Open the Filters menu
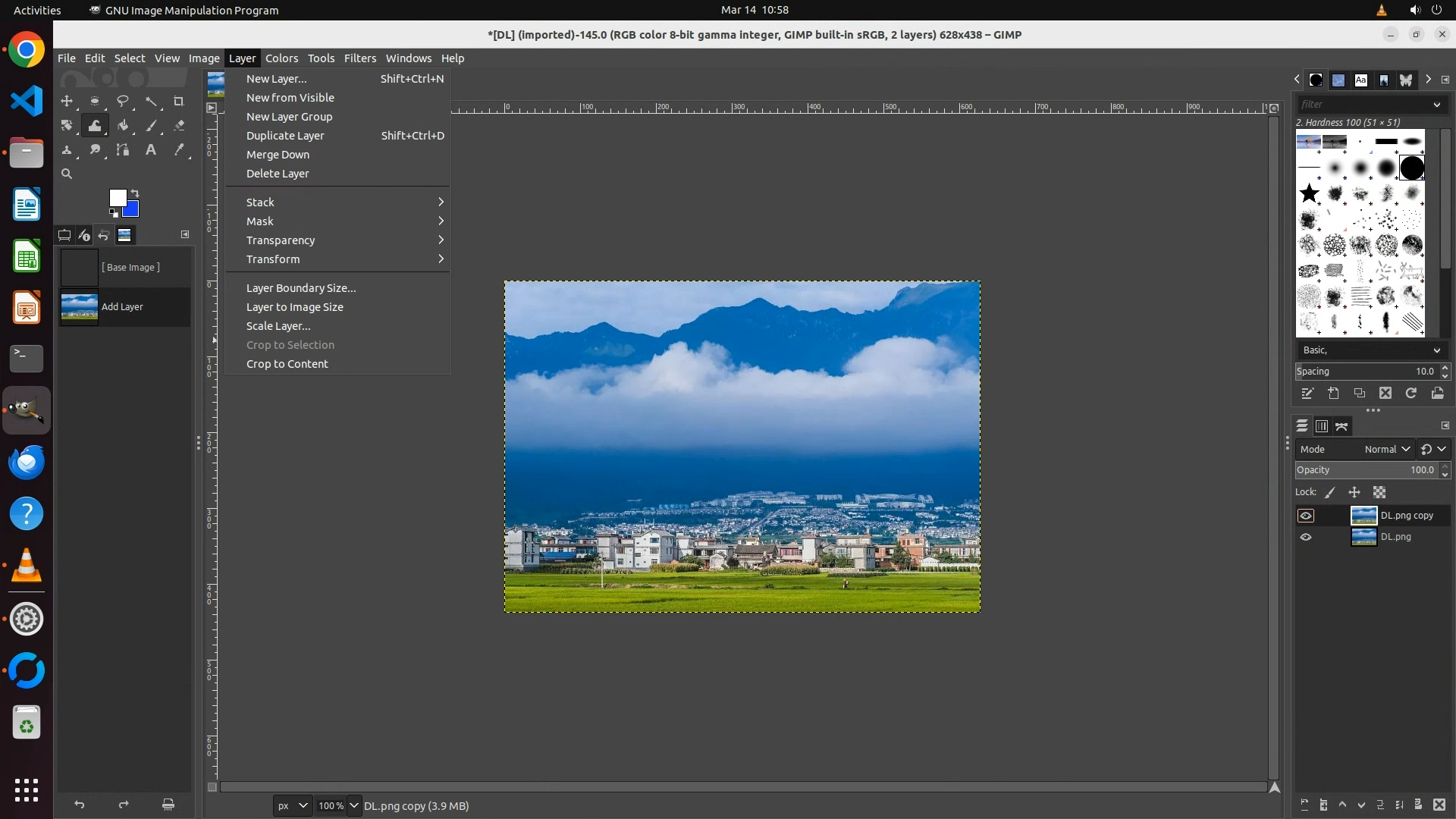This screenshot has width=1456, height=819. (359, 58)
